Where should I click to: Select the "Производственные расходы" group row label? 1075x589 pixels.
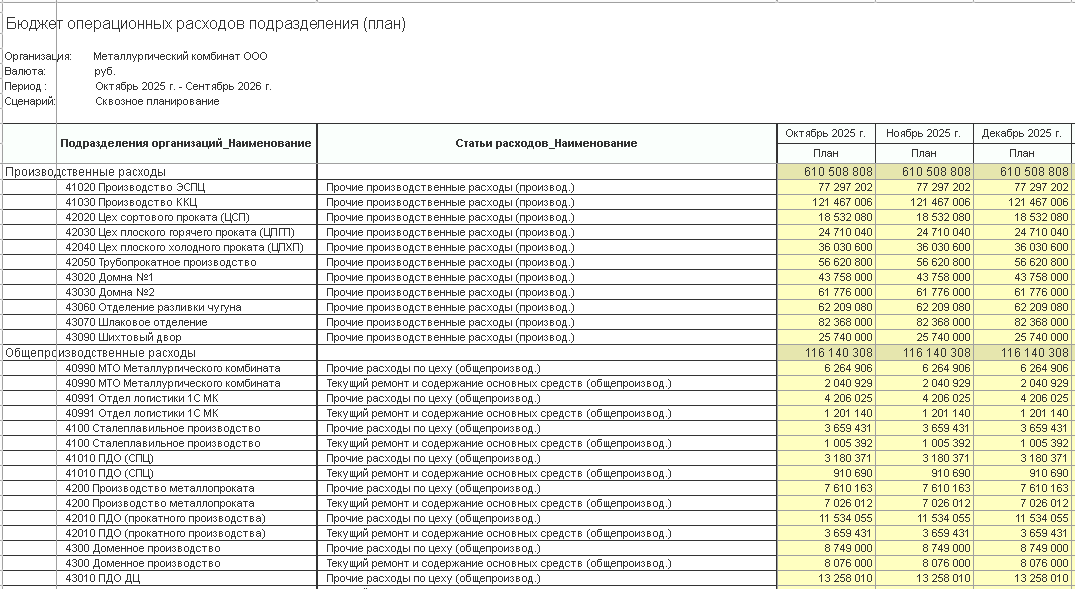(72, 172)
